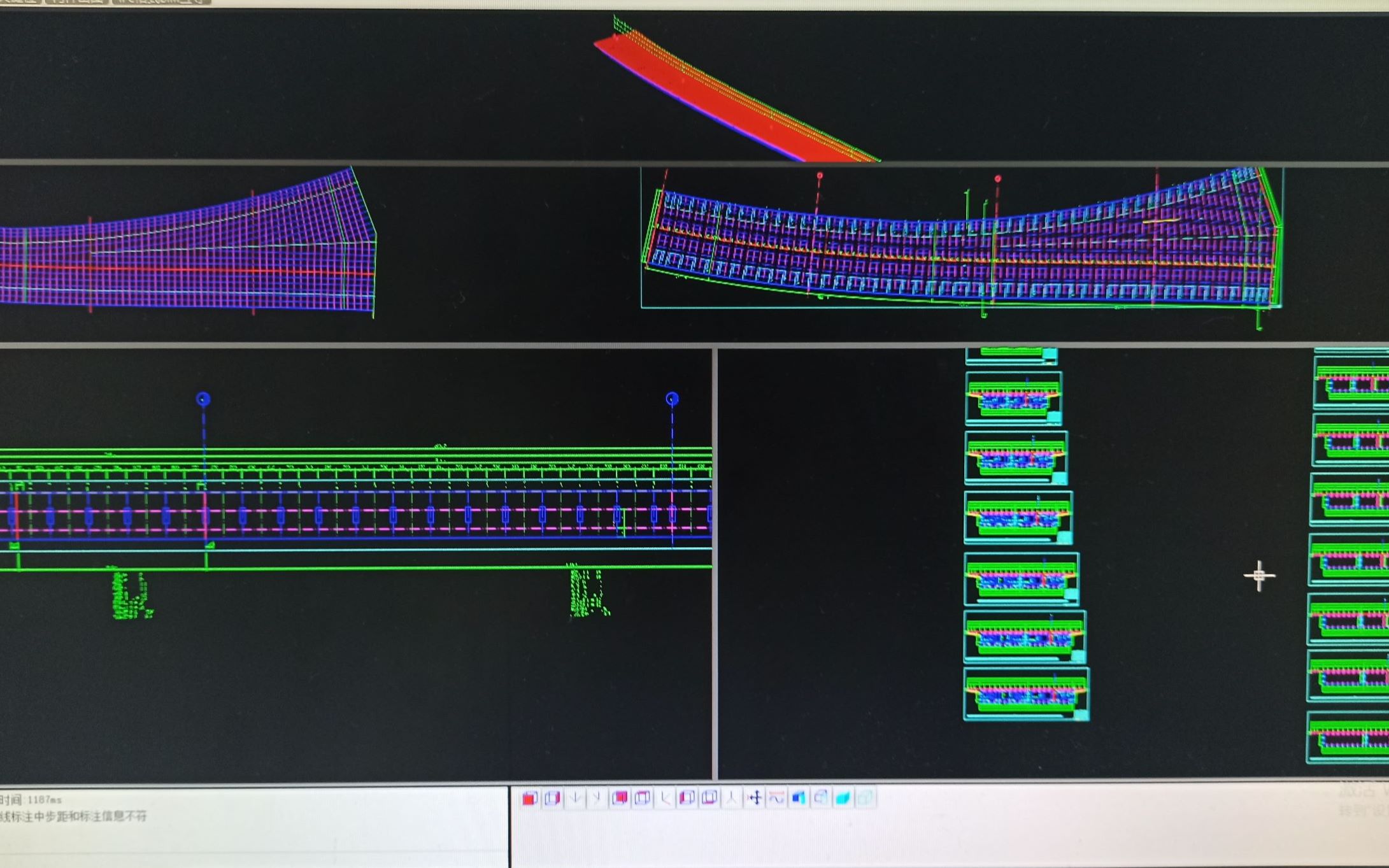Activate the four-arrow pan move tool
Viewport: 1389px width, 868px height.
755,798
